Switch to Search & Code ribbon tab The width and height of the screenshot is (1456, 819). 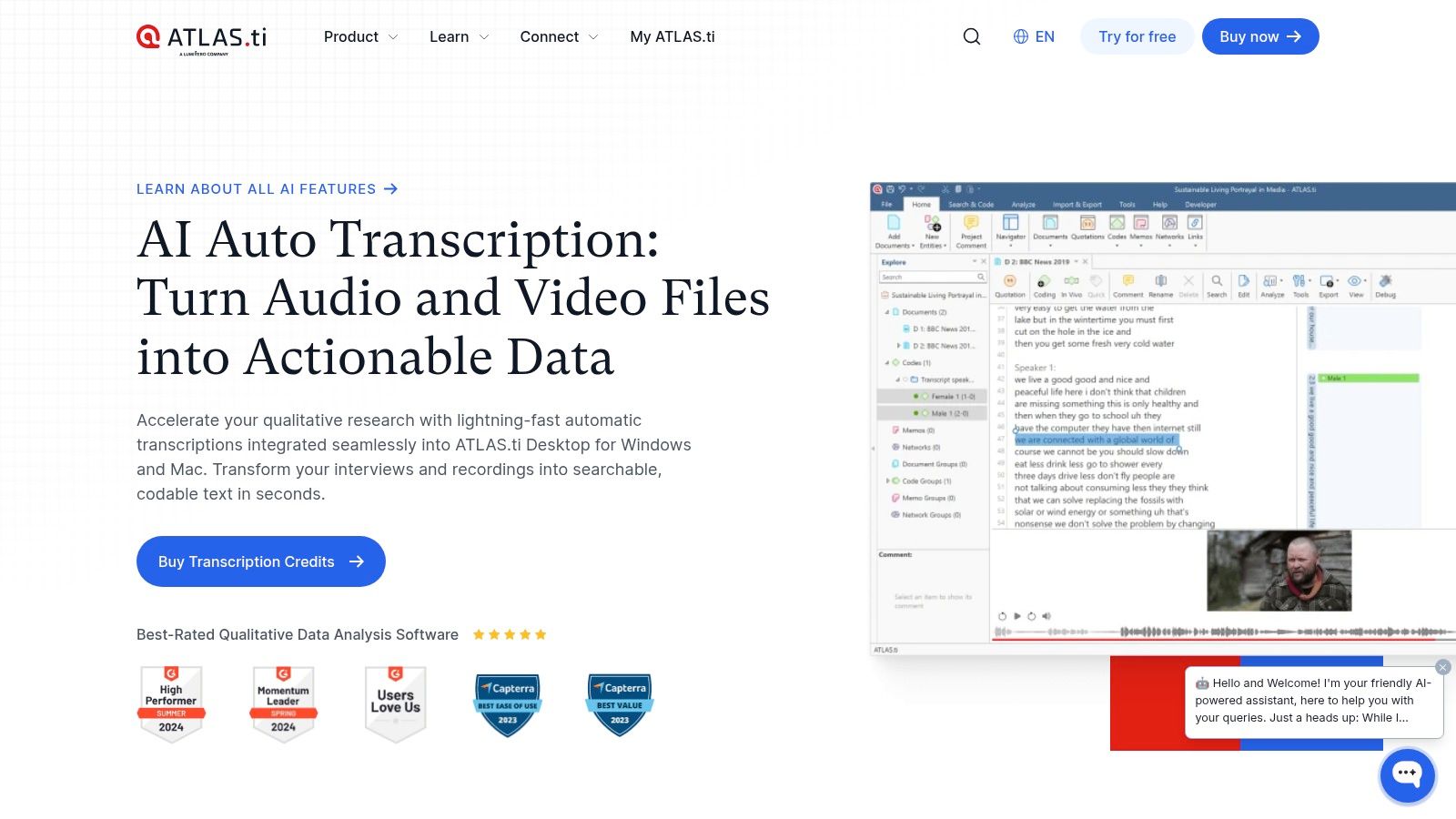[x=971, y=205]
